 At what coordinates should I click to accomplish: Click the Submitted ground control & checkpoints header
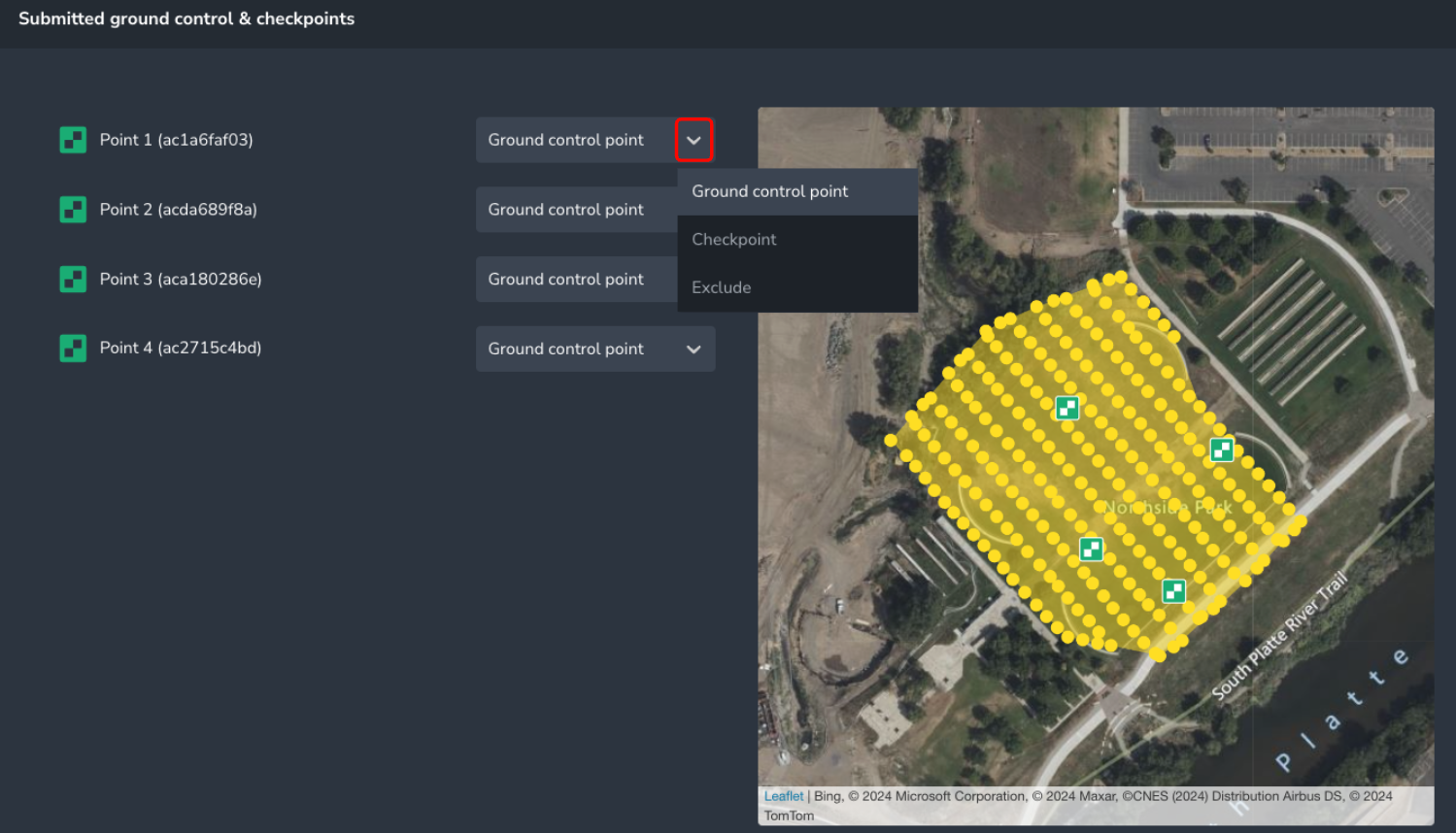186,18
